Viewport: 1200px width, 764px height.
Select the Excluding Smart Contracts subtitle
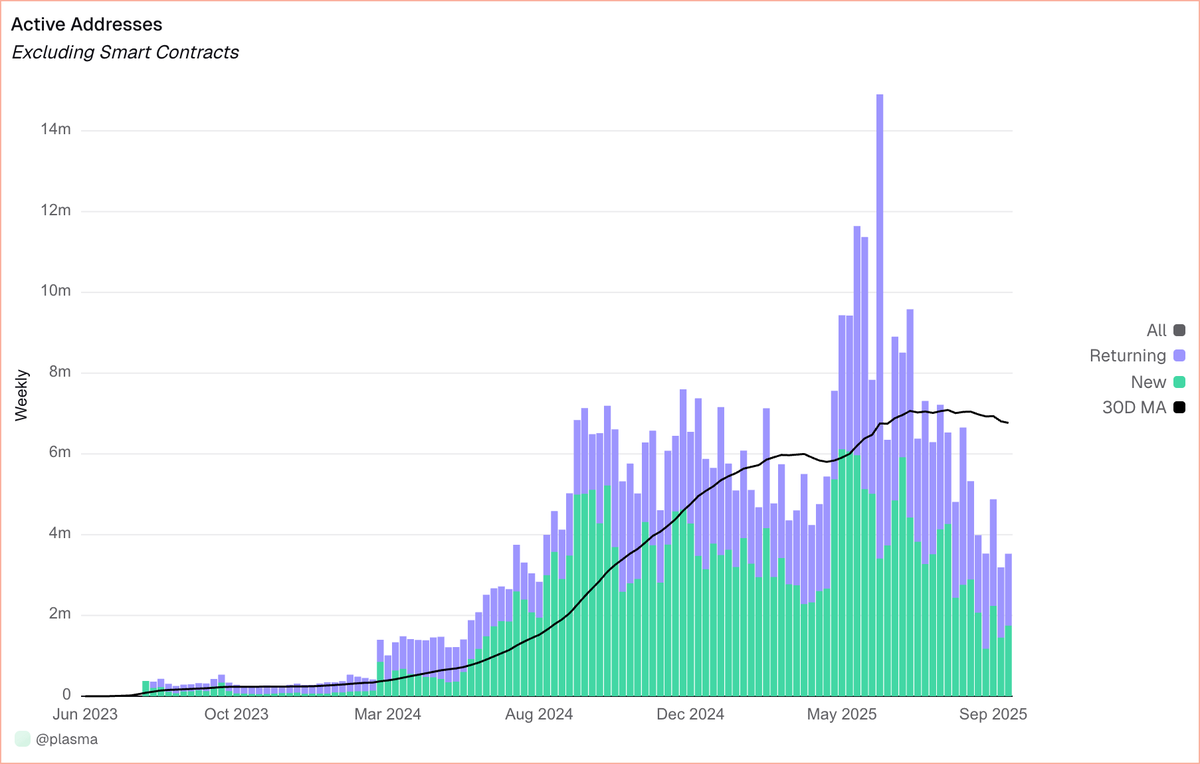pos(125,52)
